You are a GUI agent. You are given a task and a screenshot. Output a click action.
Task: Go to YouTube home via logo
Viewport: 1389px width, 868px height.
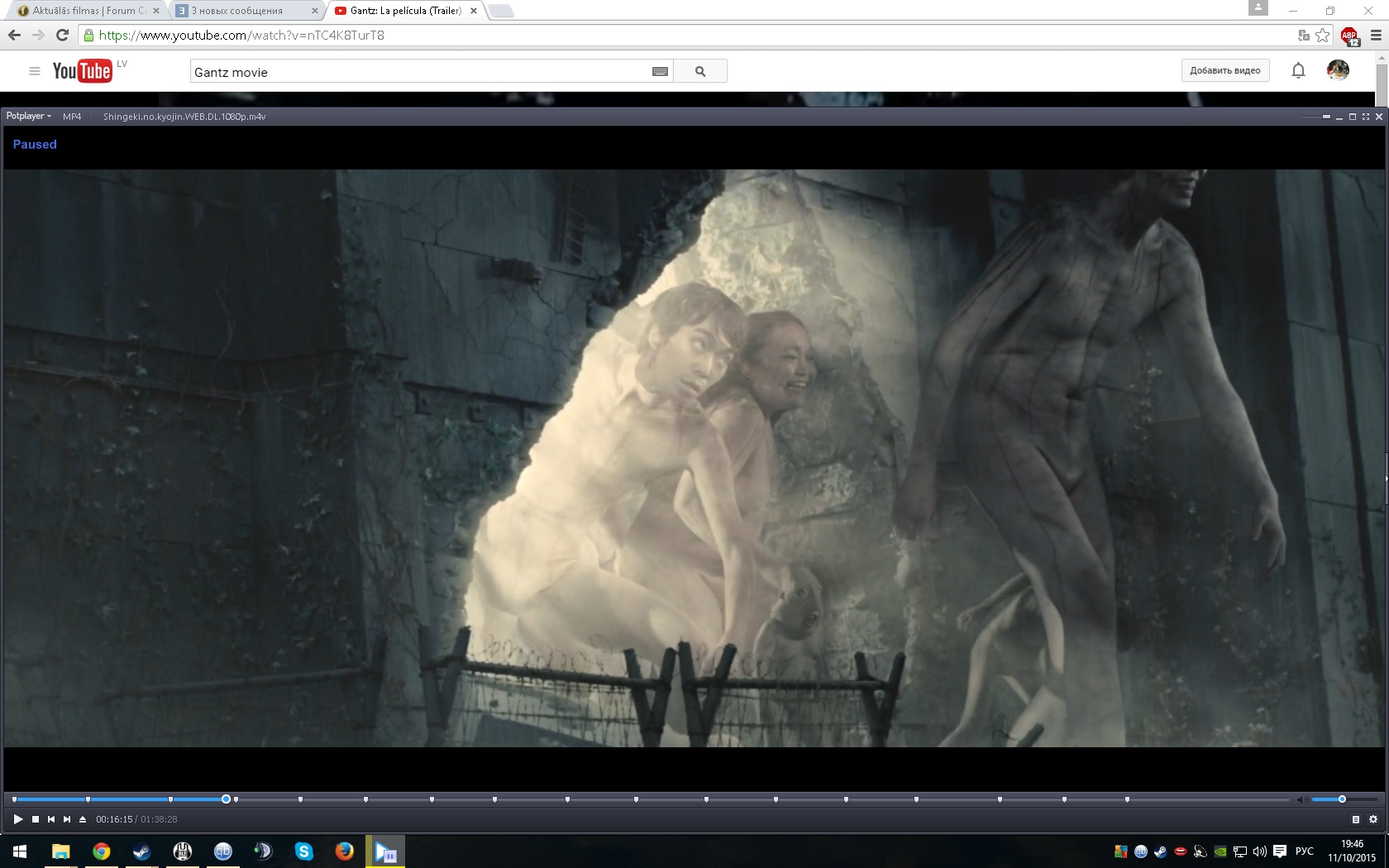tap(82, 71)
